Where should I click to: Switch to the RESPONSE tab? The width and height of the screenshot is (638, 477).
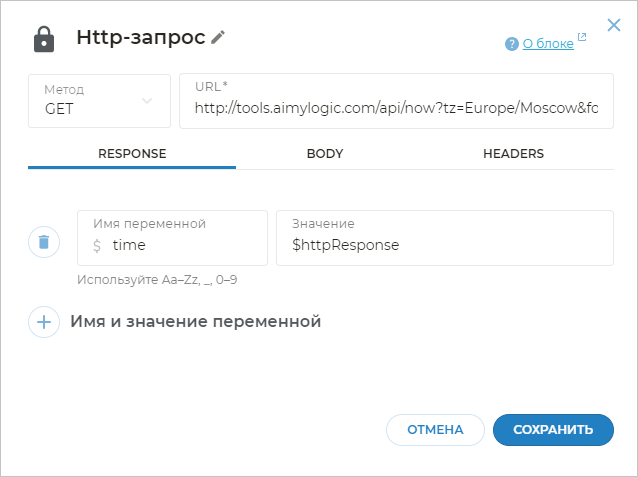(132, 154)
